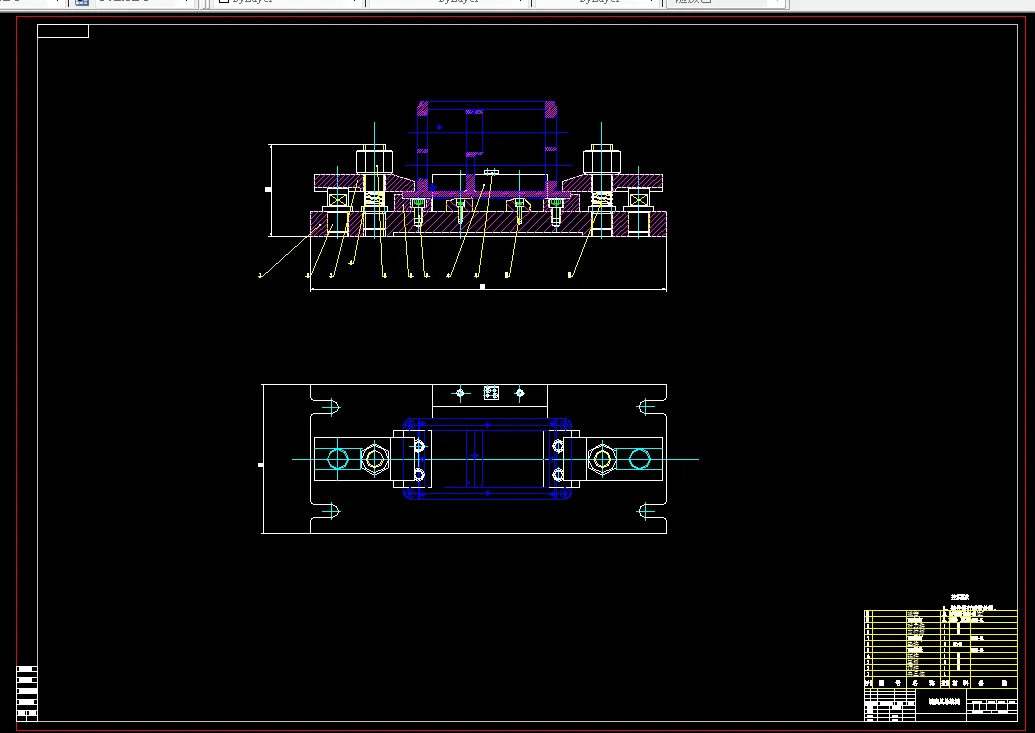The height and width of the screenshot is (733, 1035).
Task: Select the blue workpiece outline in plan view
Action: click(488, 458)
